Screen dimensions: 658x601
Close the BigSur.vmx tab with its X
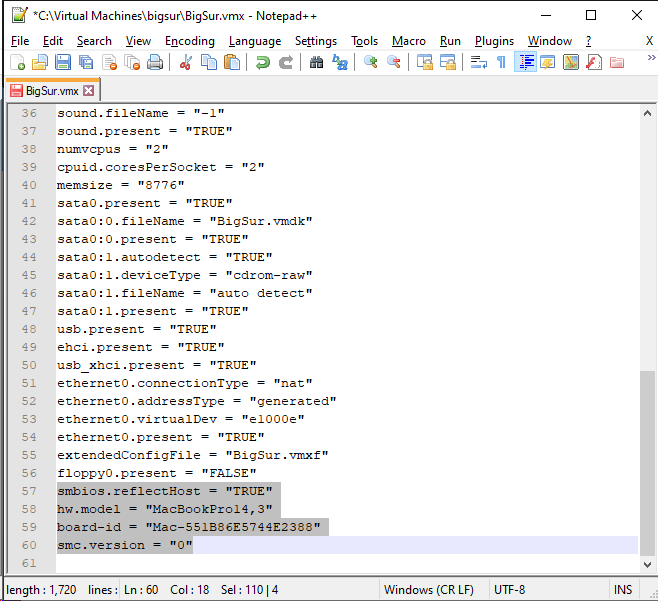89,91
